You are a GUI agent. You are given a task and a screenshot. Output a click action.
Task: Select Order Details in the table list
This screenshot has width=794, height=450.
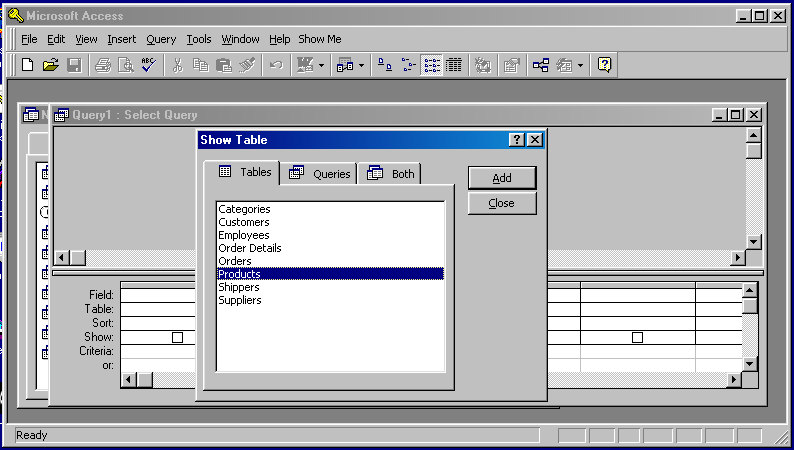pyautogui.click(x=250, y=248)
